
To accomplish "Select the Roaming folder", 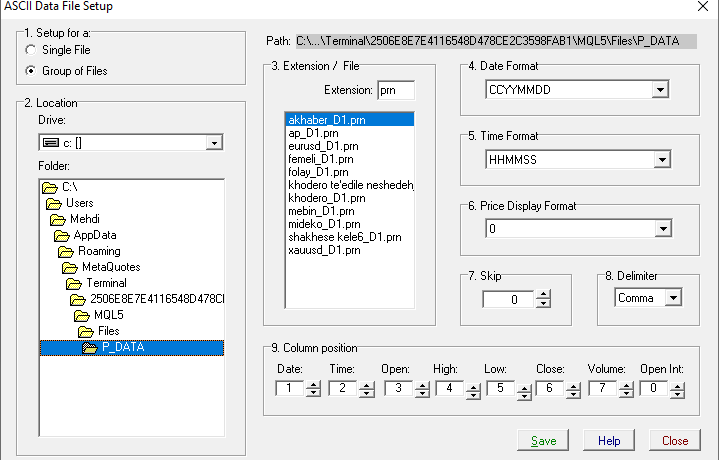I will [x=89, y=251].
